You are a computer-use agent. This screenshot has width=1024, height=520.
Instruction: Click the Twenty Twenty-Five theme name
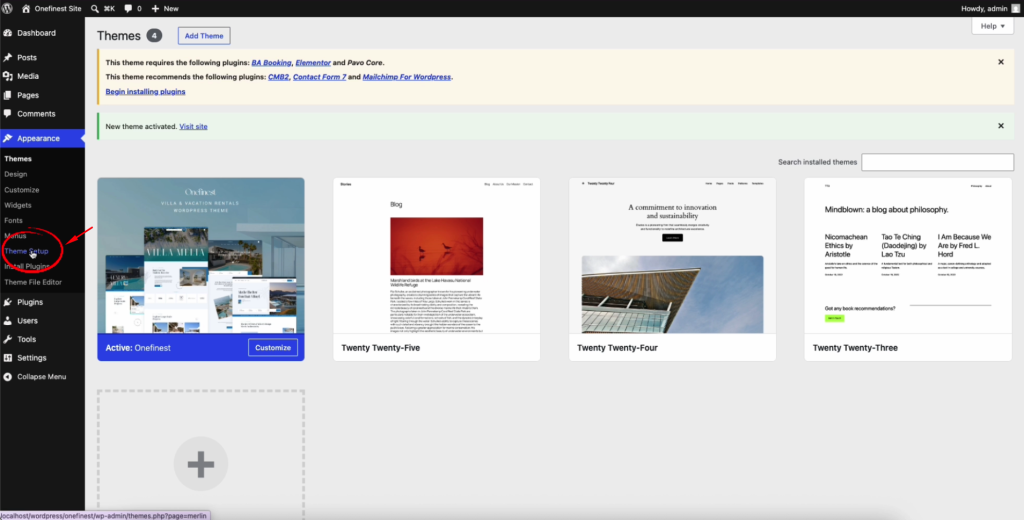tap(381, 348)
